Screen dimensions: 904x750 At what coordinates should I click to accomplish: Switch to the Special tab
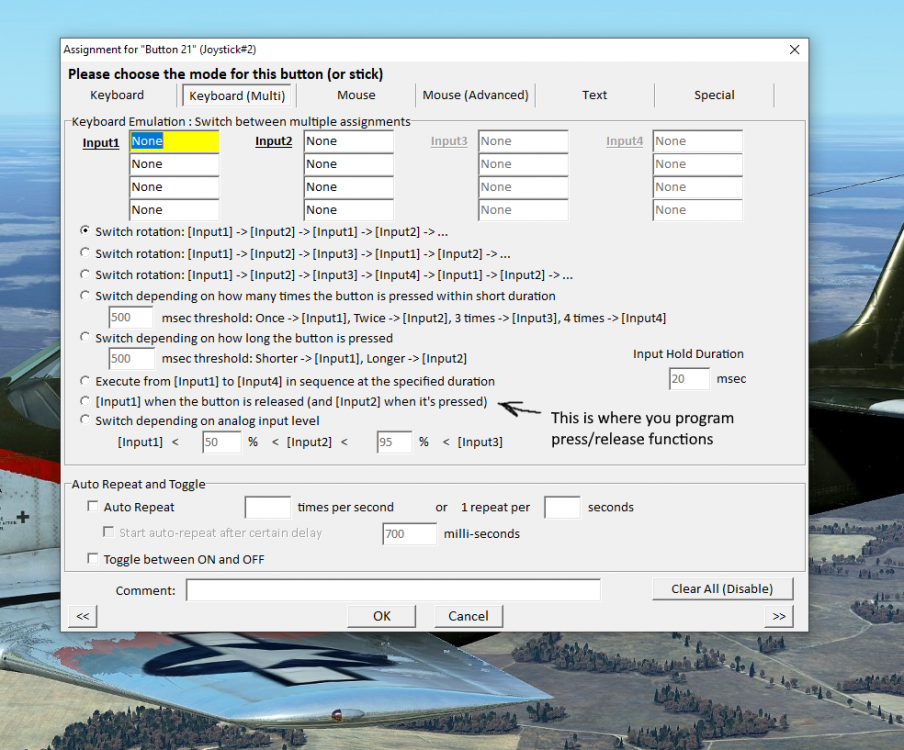[714, 95]
